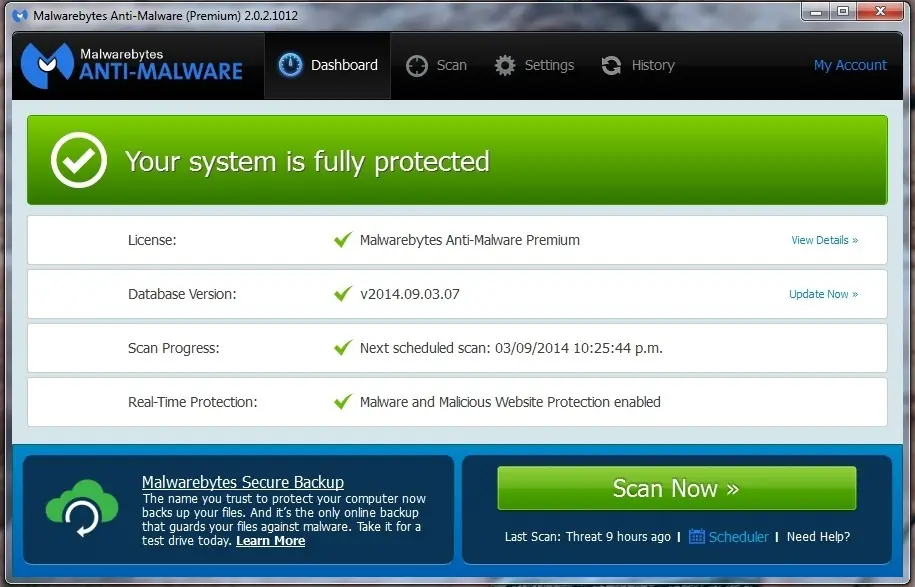Screen dimensions: 915x587
Task: Click Malware and Malicious Website Protection enabled text
Action: click(510, 402)
